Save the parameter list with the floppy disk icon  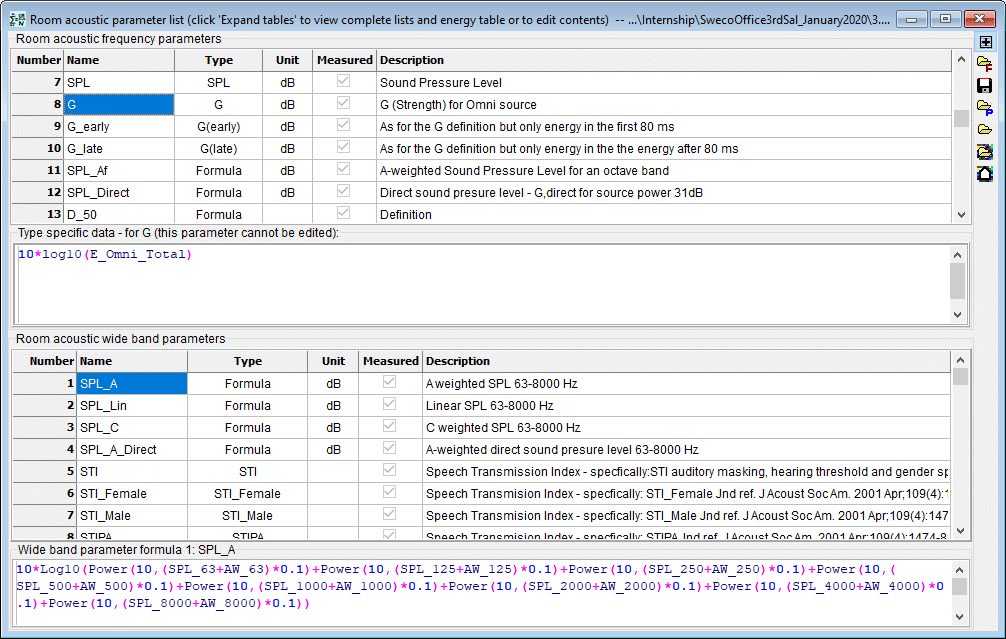coord(985,85)
